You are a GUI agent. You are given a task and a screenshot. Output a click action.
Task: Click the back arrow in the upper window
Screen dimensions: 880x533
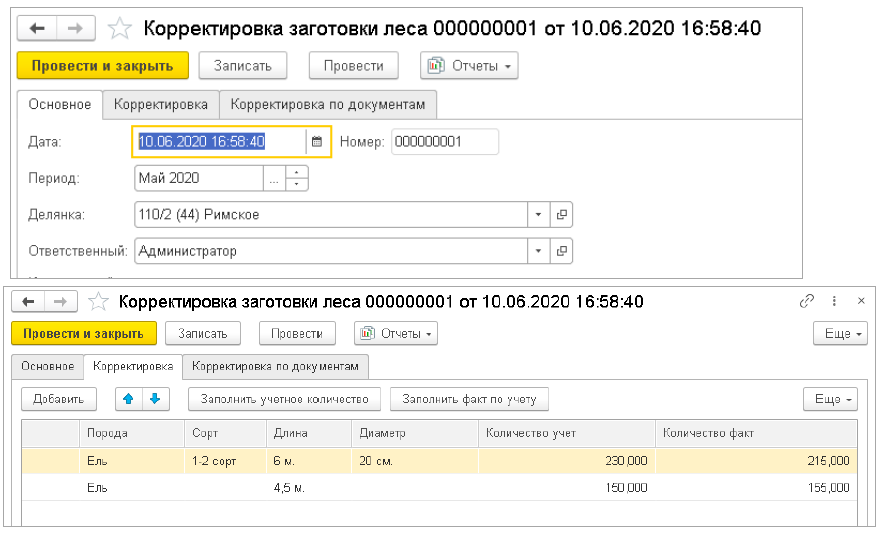pyautogui.click(x=38, y=29)
